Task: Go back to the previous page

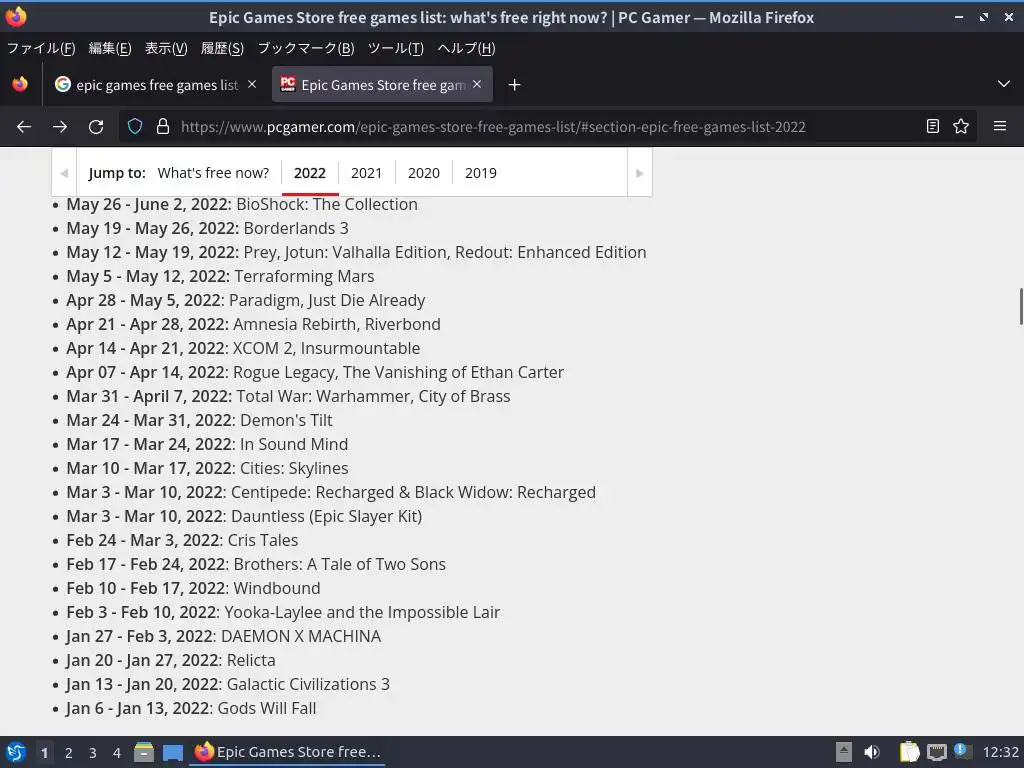Action: pyautogui.click(x=24, y=127)
